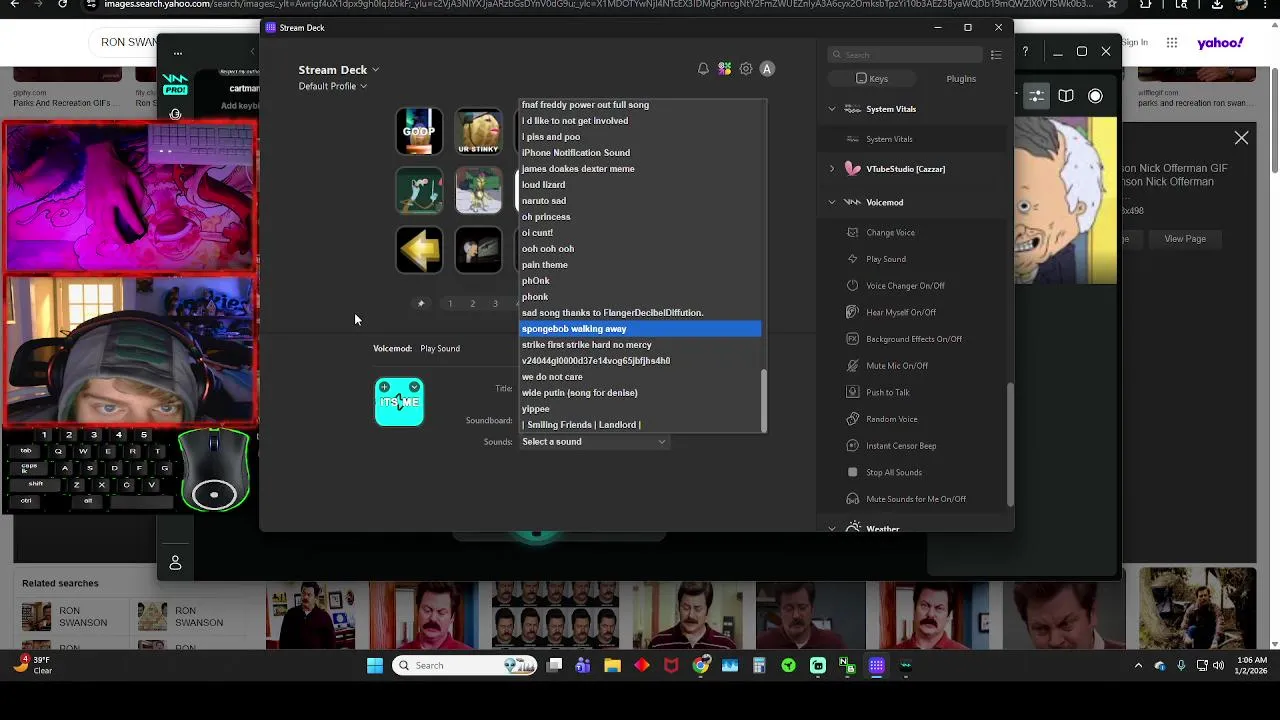Toggle actions list view icon
1280x720 pixels.
996,55
